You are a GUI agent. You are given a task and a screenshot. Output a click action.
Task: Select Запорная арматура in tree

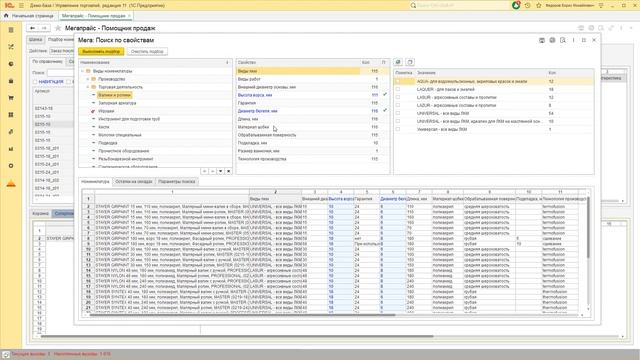117,103
